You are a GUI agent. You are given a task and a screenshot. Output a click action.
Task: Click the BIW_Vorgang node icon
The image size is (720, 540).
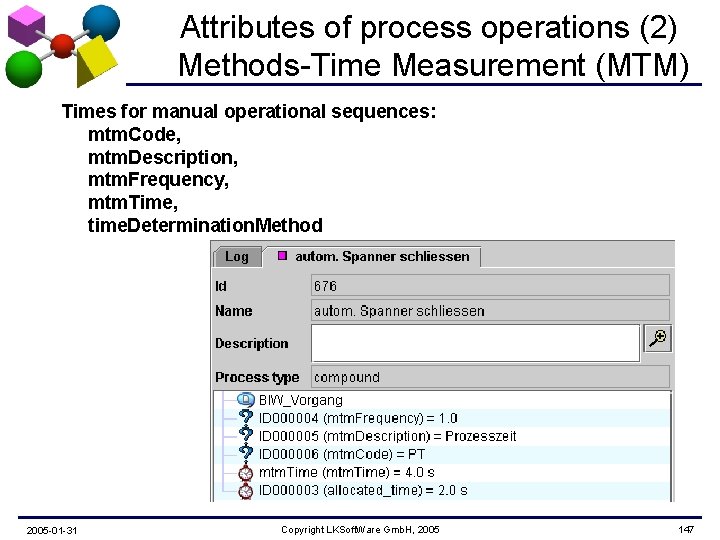[246, 400]
